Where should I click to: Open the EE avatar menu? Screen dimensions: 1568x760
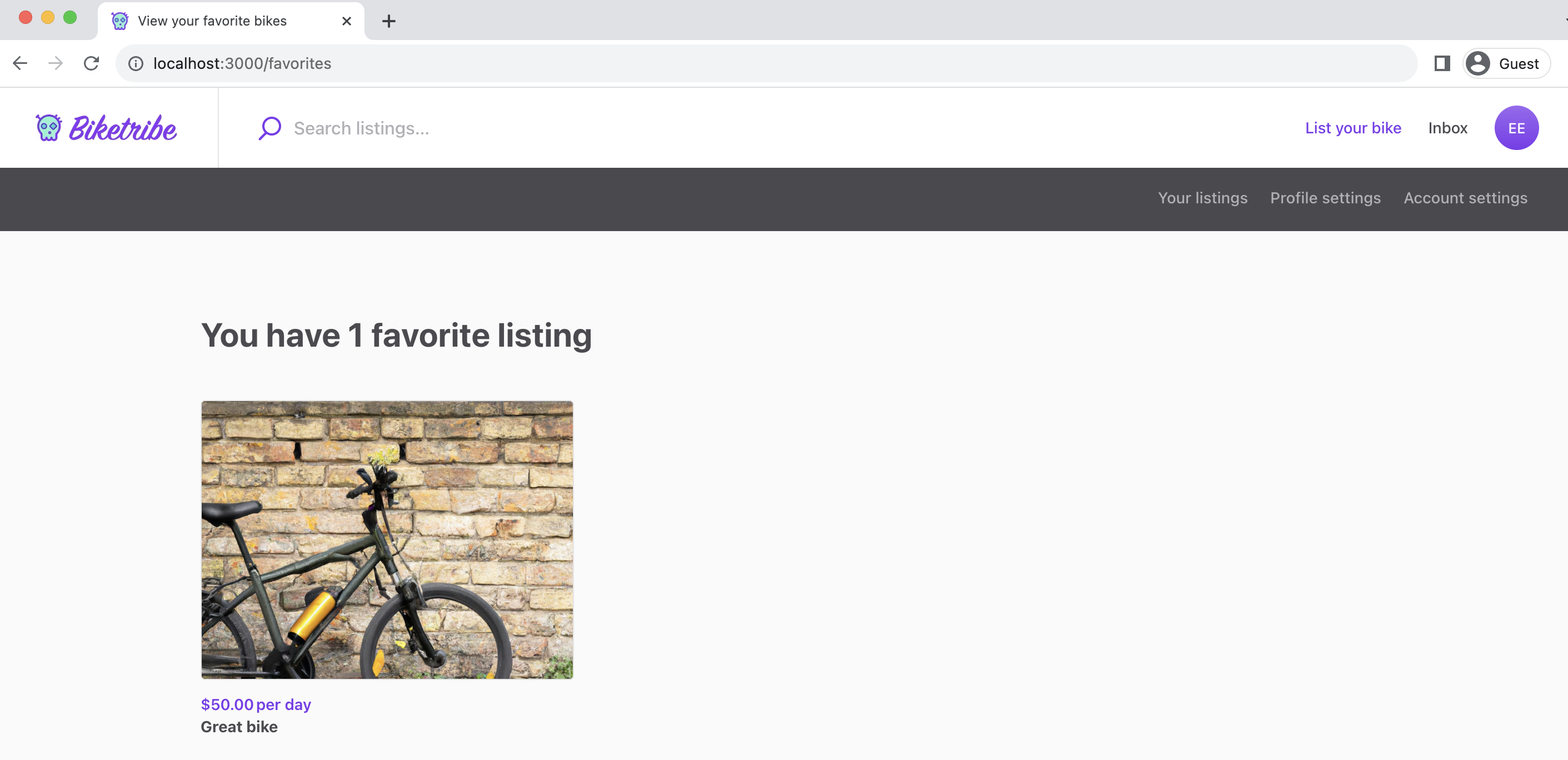pos(1516,127)
